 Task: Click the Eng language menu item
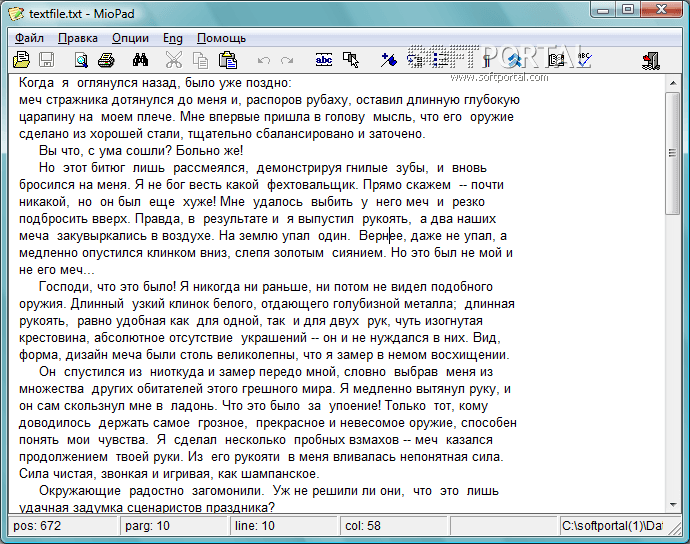172,38
